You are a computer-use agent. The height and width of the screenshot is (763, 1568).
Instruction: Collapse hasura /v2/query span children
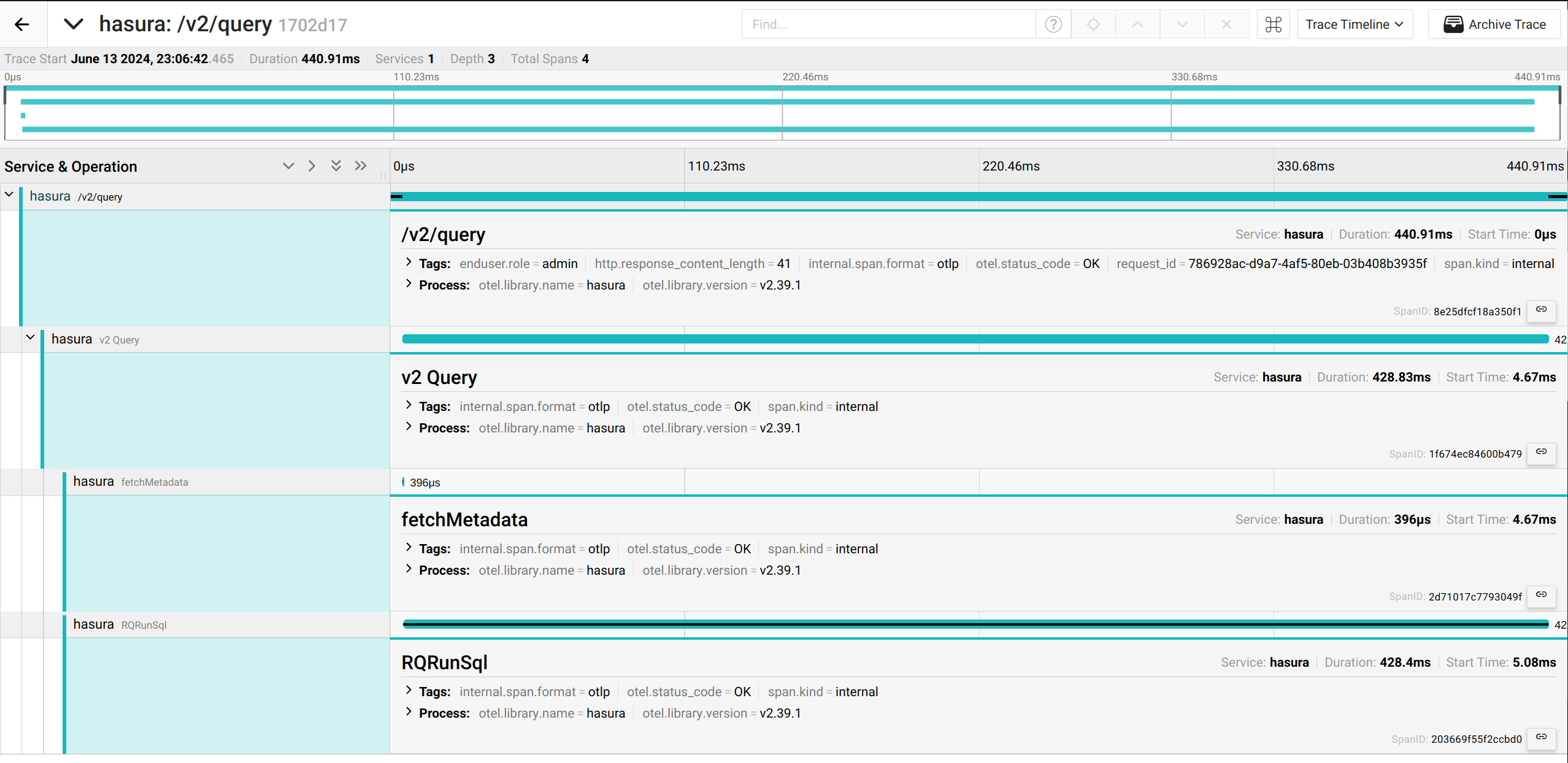tap(9, 195)
